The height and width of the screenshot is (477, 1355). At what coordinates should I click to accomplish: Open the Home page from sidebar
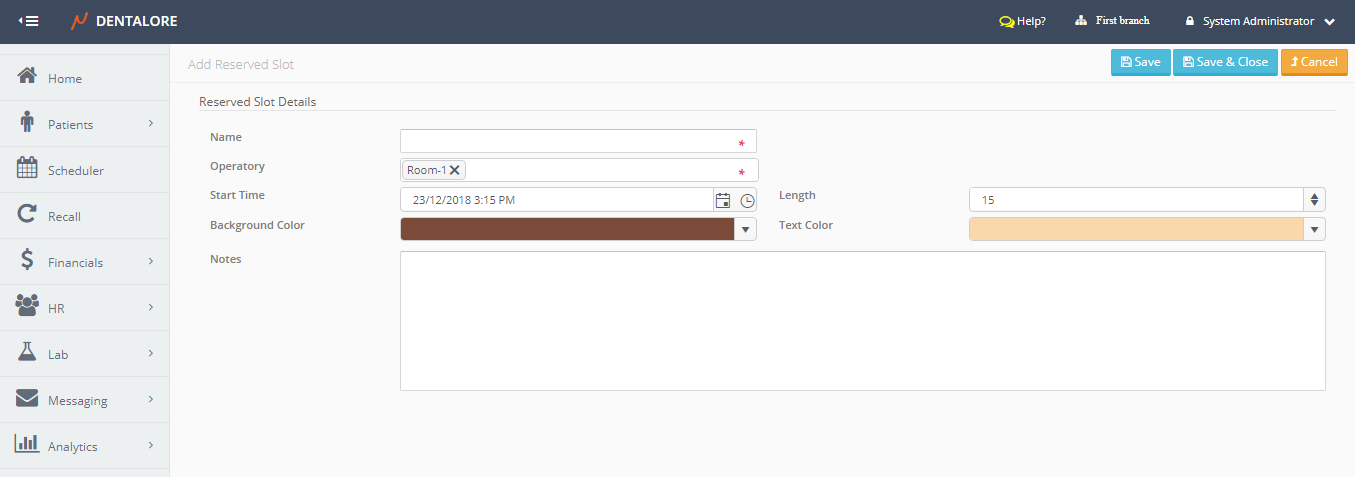[x=65, y=78]
